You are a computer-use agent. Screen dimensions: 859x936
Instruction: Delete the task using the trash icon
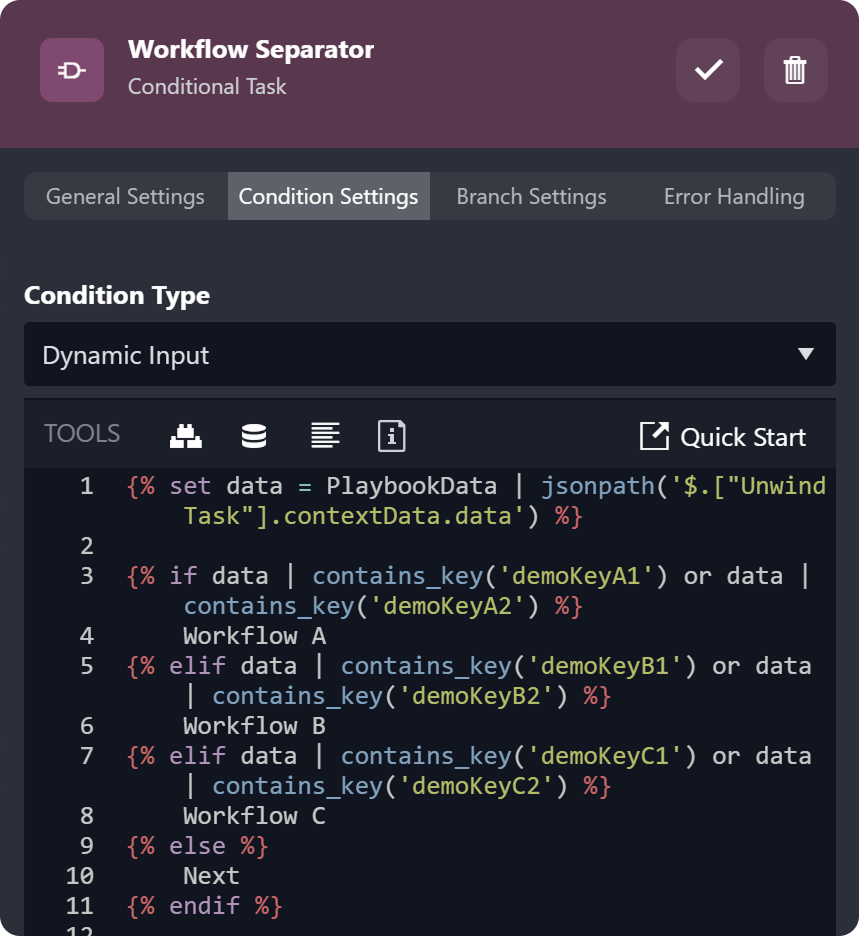[795, 70]
